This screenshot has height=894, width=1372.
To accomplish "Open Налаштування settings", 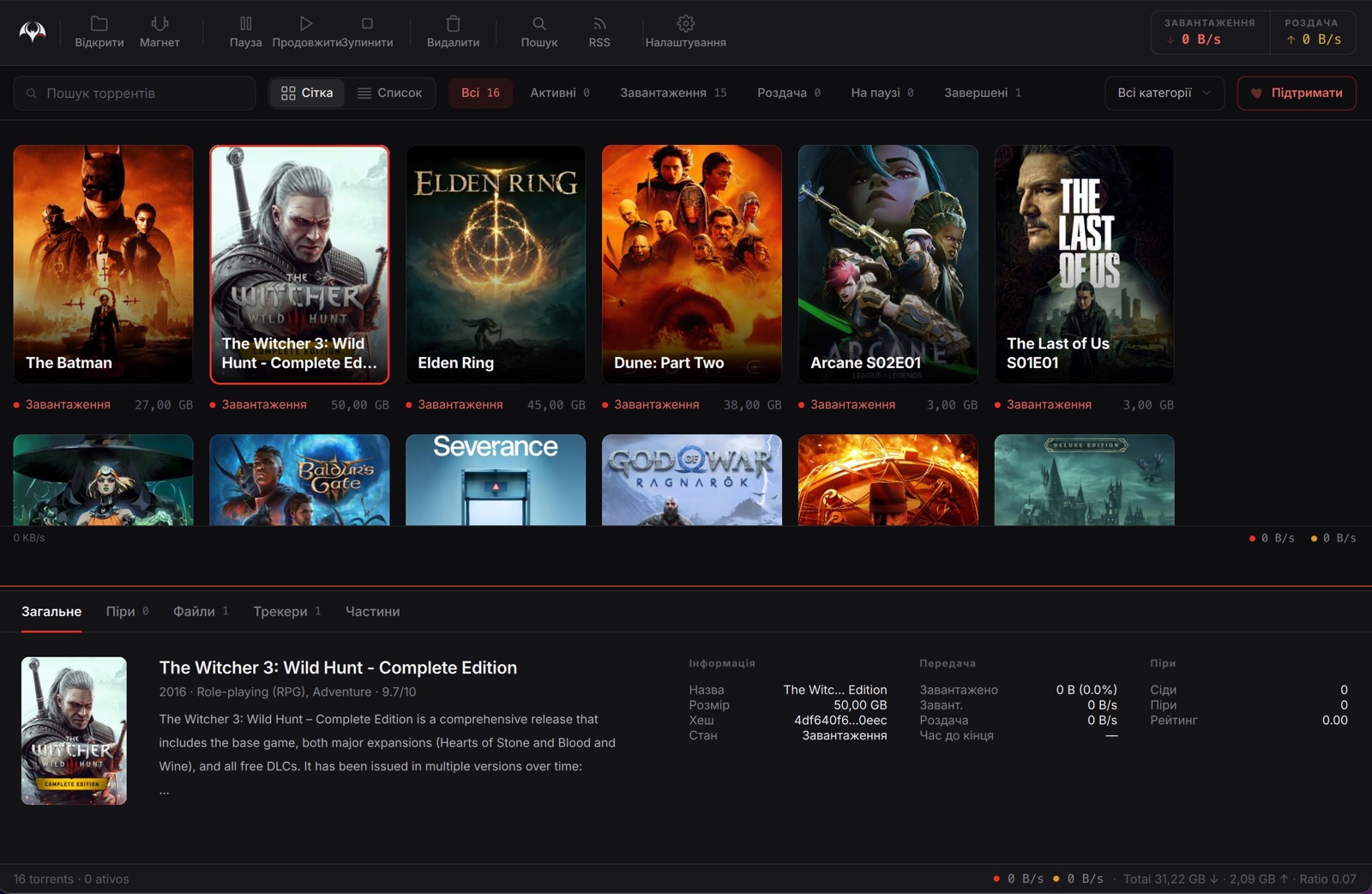I will point(685,32).
